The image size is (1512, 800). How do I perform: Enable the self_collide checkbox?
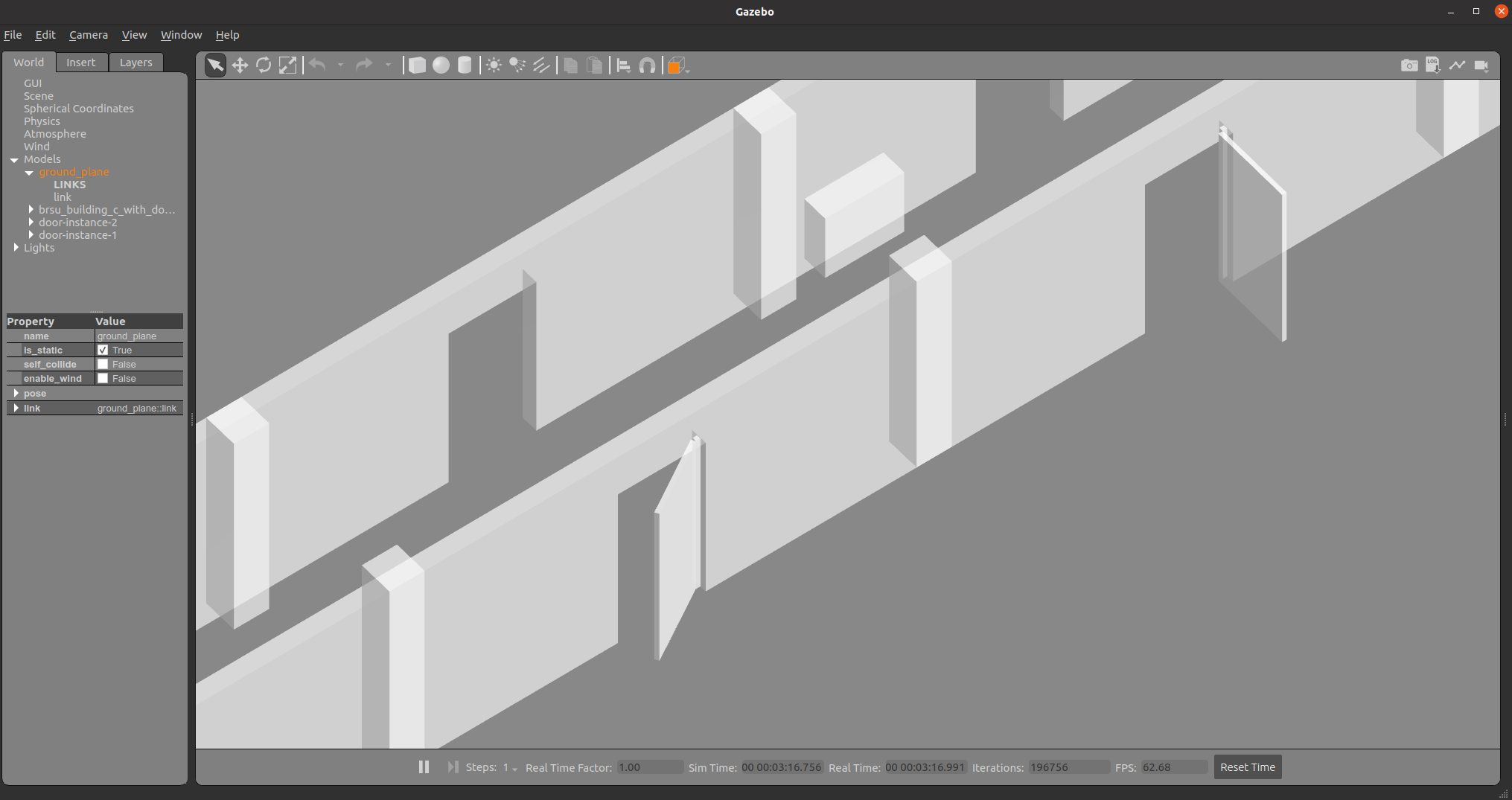103,364
